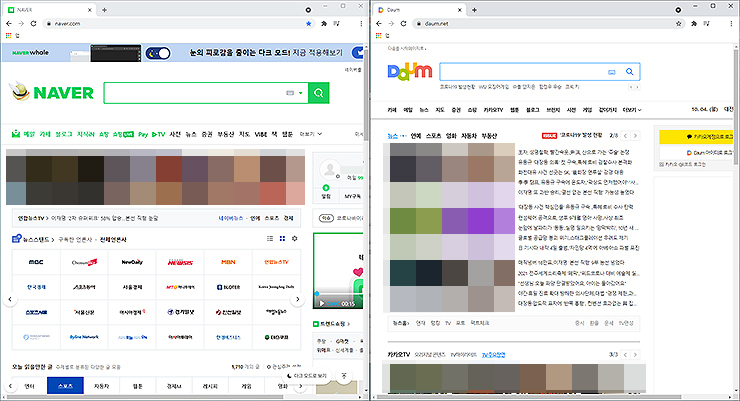Click the scroll-to-top floating button in Naver
This screenshot has height=401, width=740.
344,376
